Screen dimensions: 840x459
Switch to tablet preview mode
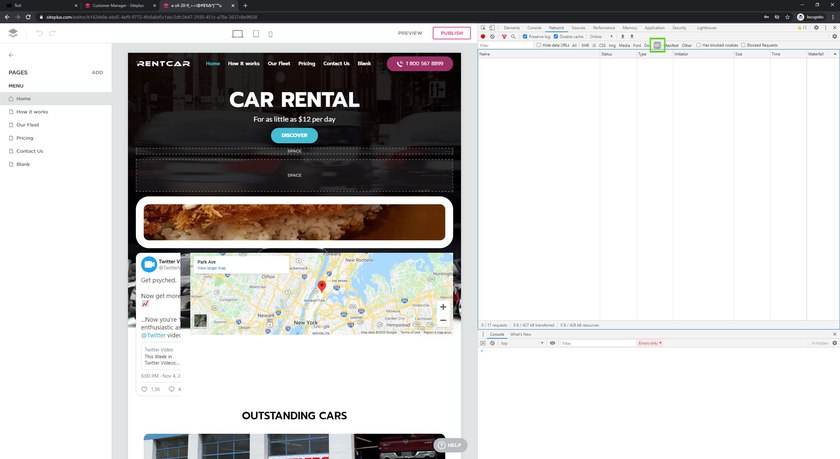(x=256, y=34)
